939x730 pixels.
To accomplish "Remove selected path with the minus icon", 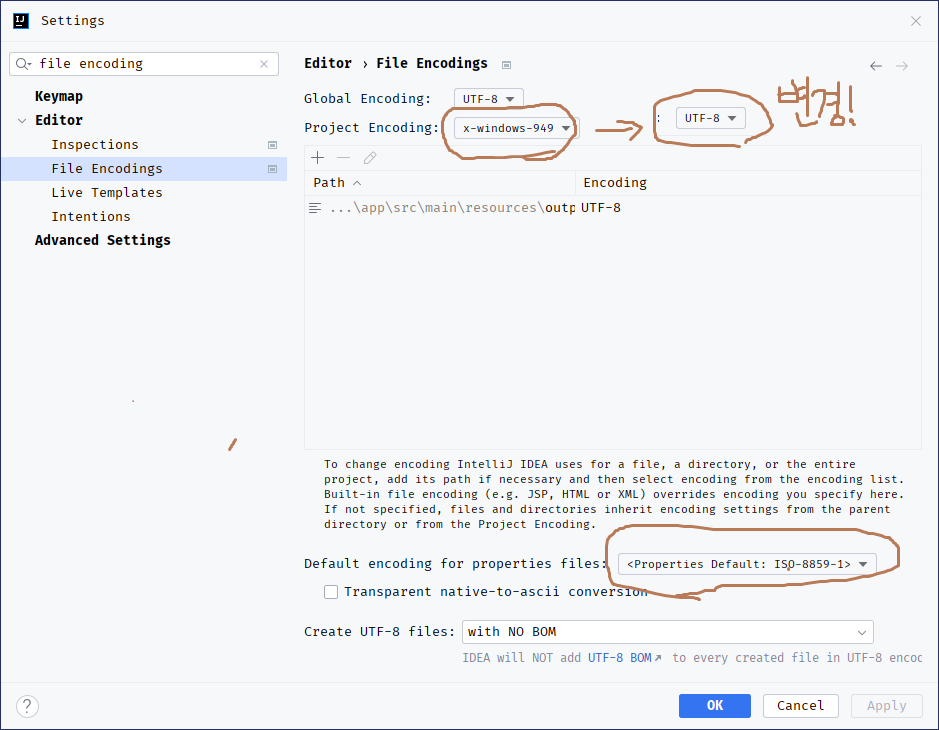I will coord(343,157).
